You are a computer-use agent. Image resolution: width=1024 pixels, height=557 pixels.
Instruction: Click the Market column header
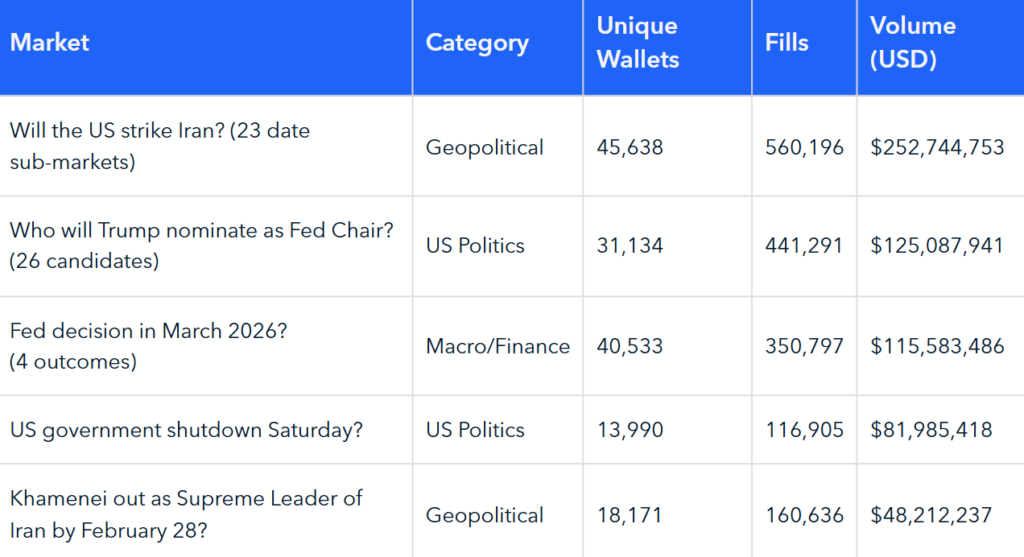tap(50, 43)
